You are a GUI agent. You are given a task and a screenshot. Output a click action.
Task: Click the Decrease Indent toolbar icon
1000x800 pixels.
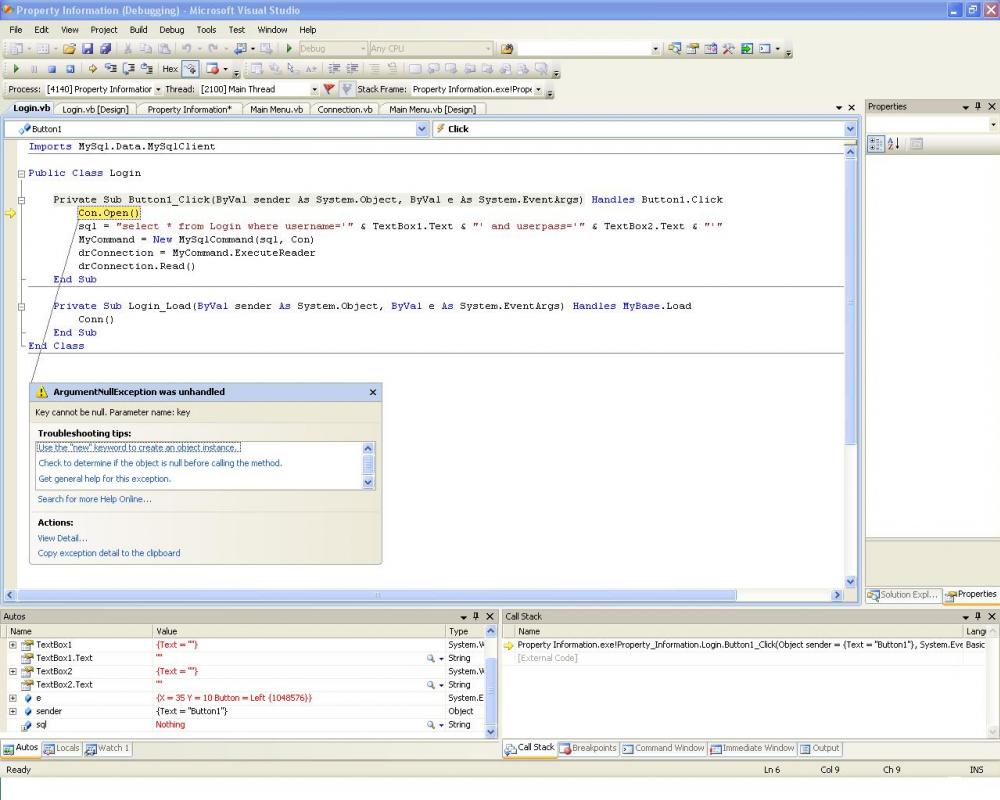[x=334, y=69]
